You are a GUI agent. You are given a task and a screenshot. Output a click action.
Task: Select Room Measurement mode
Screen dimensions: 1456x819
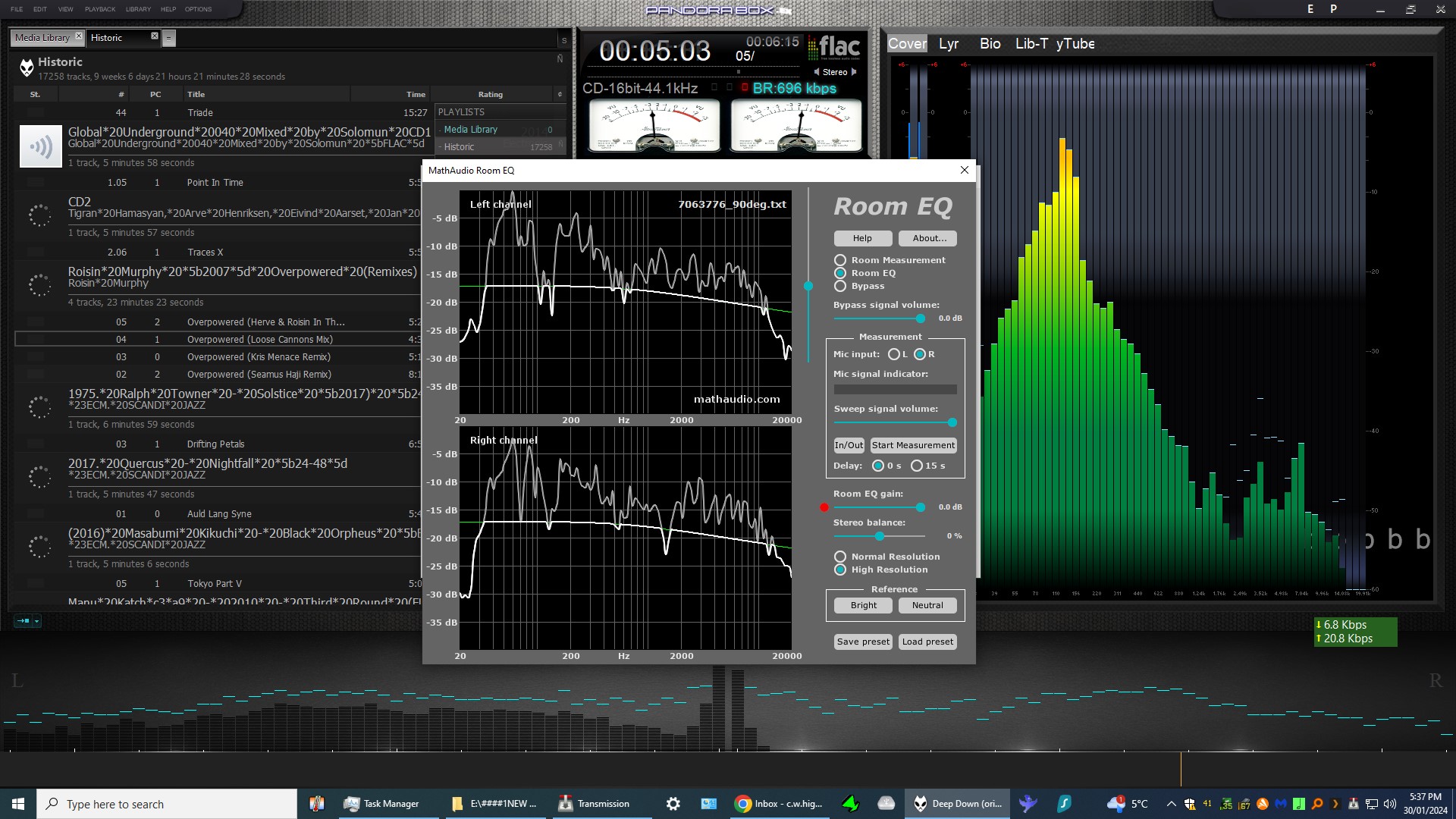(840, 260)
